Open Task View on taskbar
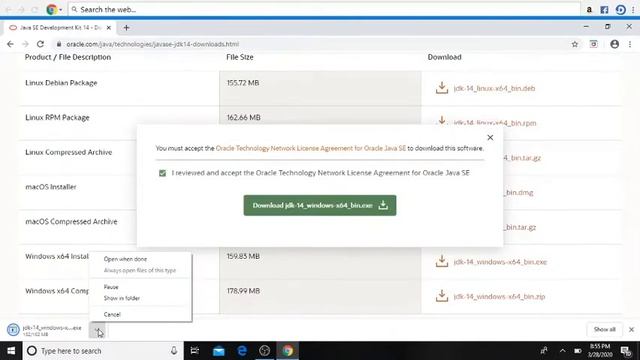640x360 pixels. (x=195, y=351)
